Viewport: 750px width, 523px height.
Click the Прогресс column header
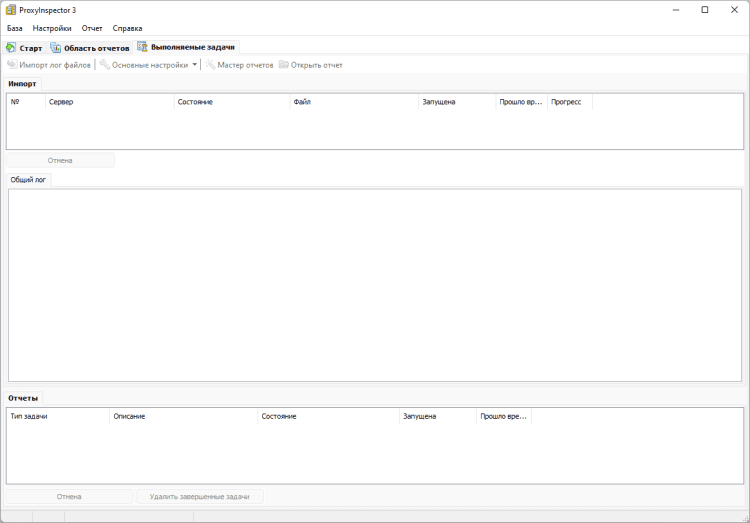tap(570, 102)
